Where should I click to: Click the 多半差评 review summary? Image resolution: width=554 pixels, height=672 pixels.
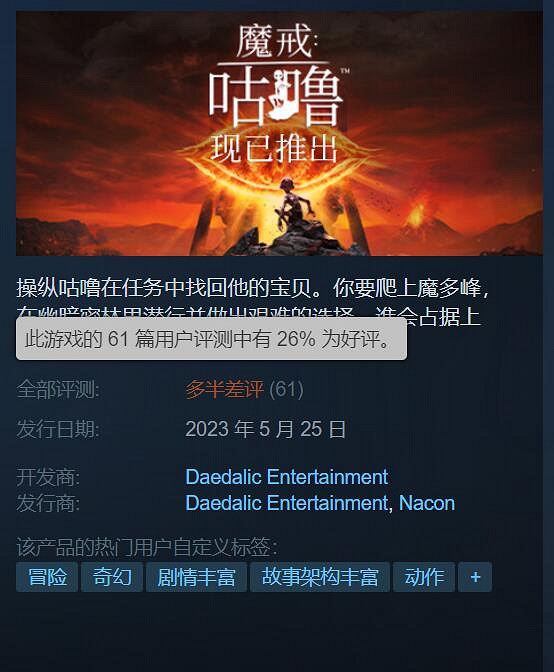(225, 389)
